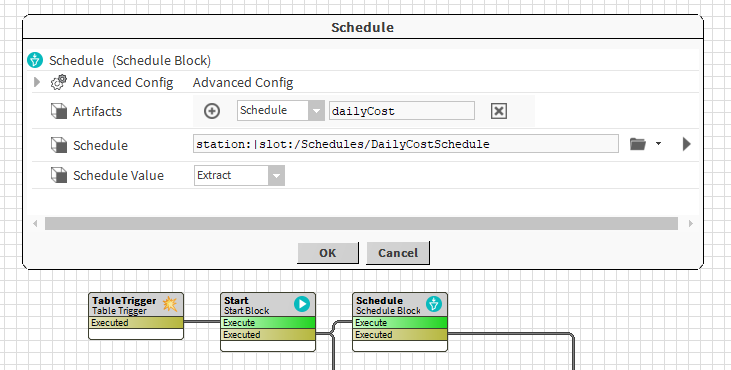Open the Schedule artifact type dropdown

coord(281,111)
